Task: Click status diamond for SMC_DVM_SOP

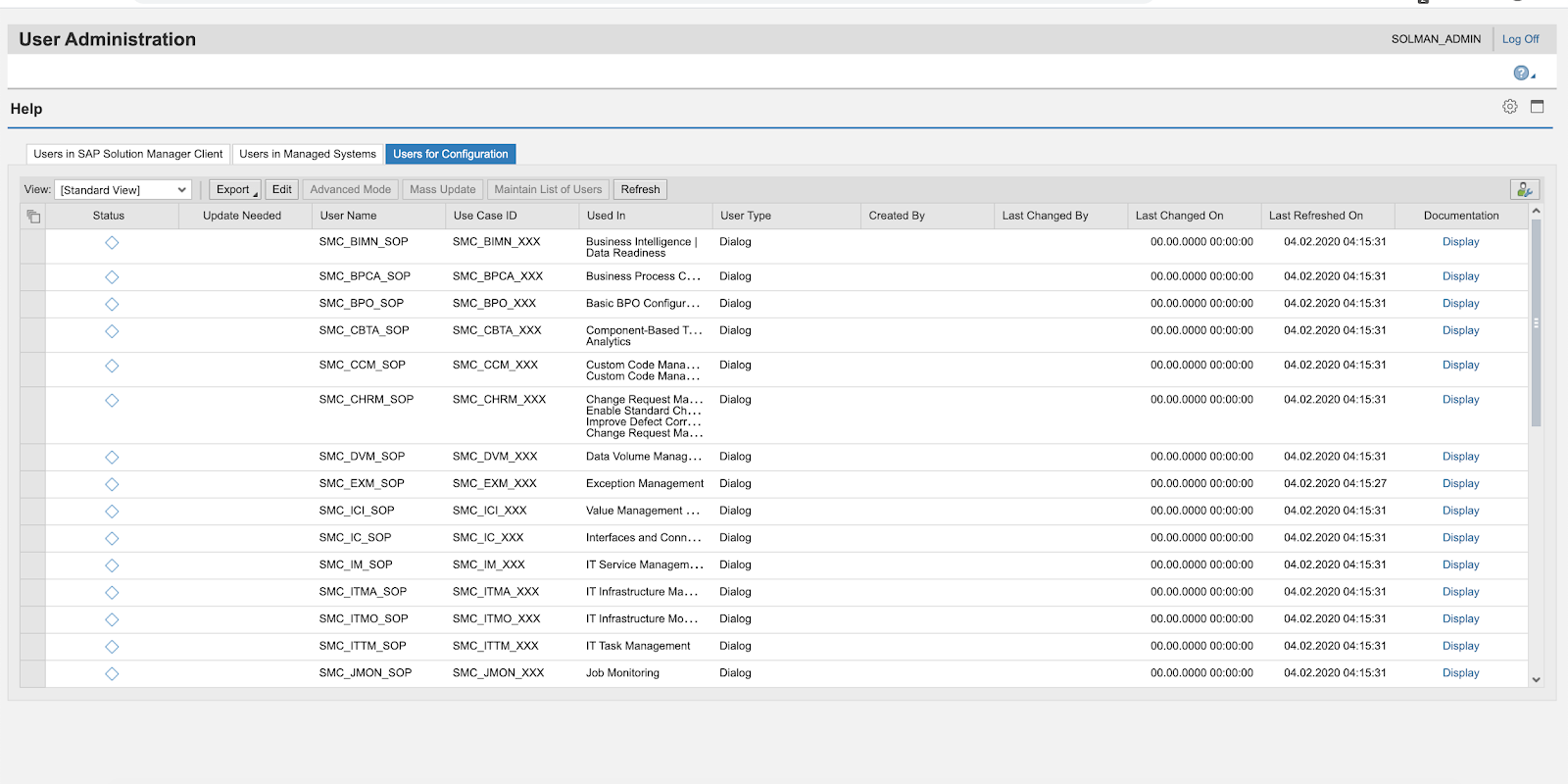Action: tap(112, 457)
